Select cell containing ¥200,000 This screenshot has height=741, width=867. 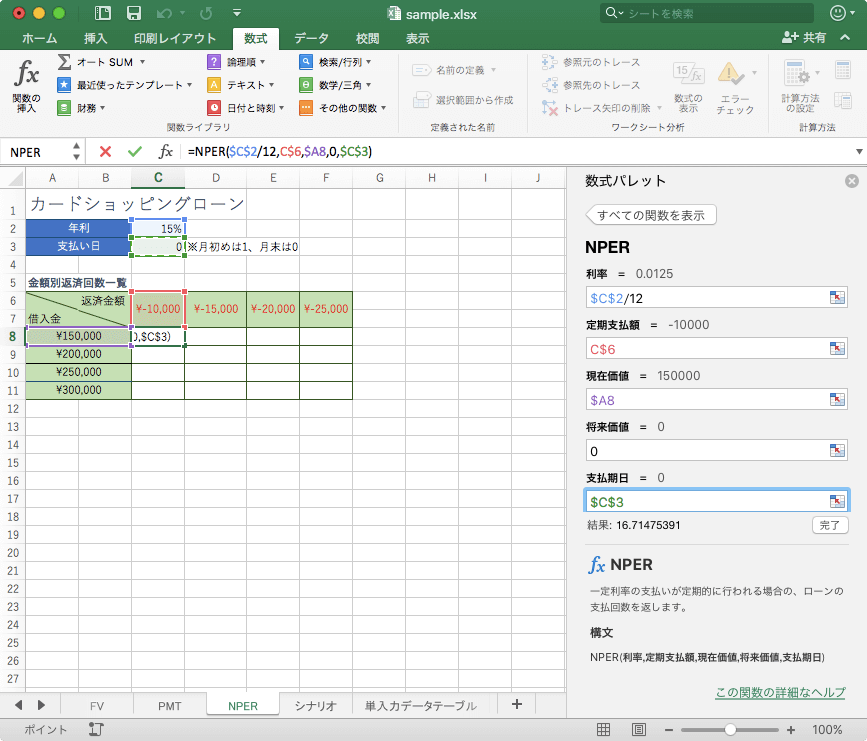(x=79, y=354)
